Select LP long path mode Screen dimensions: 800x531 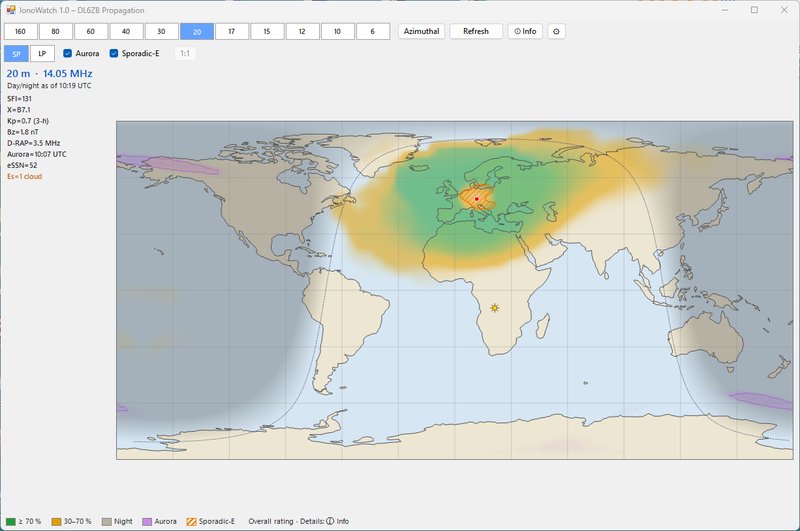42,54
